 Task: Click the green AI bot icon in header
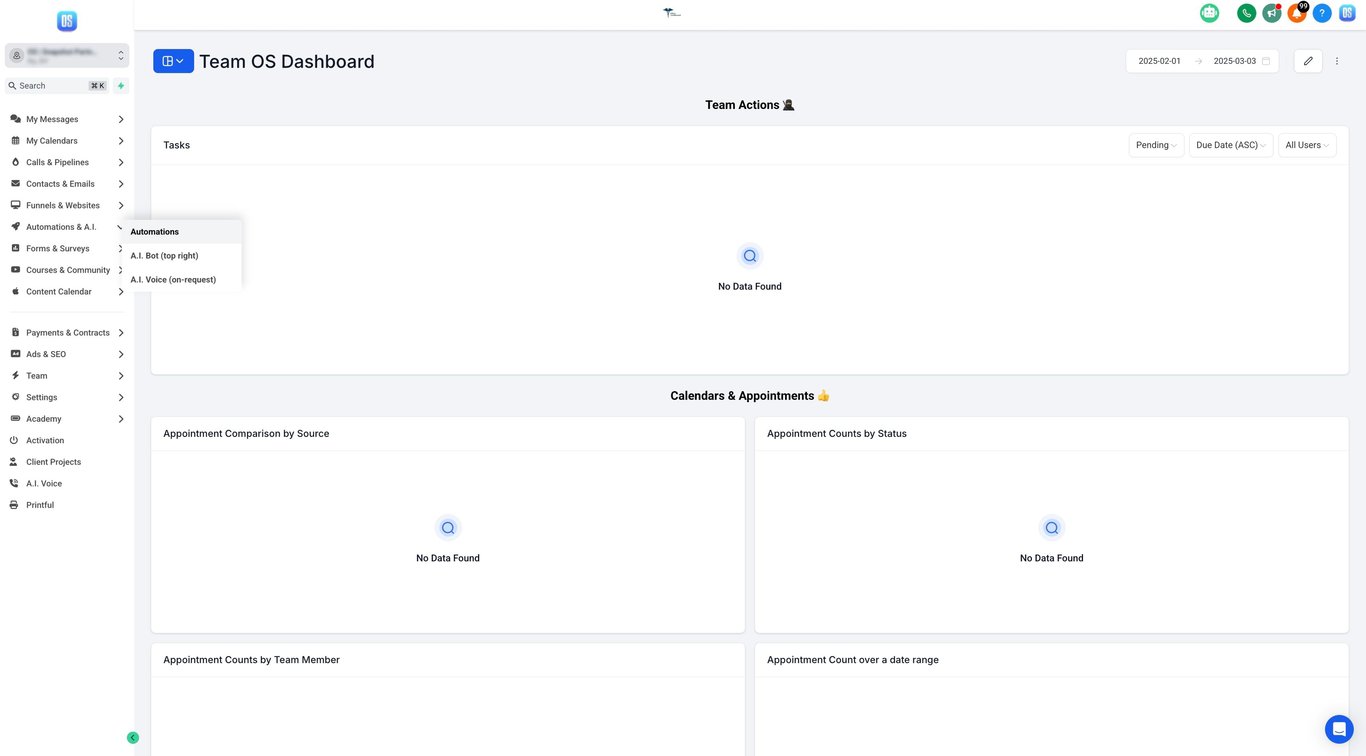(x=1210, y=13)
